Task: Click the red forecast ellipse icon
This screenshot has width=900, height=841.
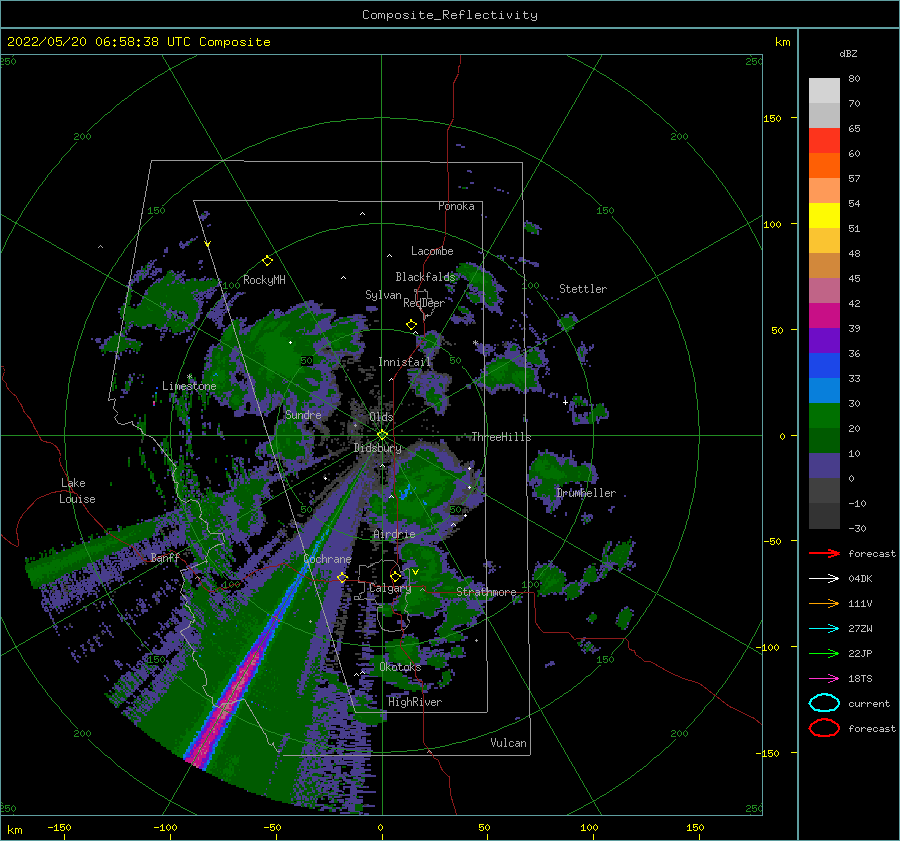Action: point(824,728)
